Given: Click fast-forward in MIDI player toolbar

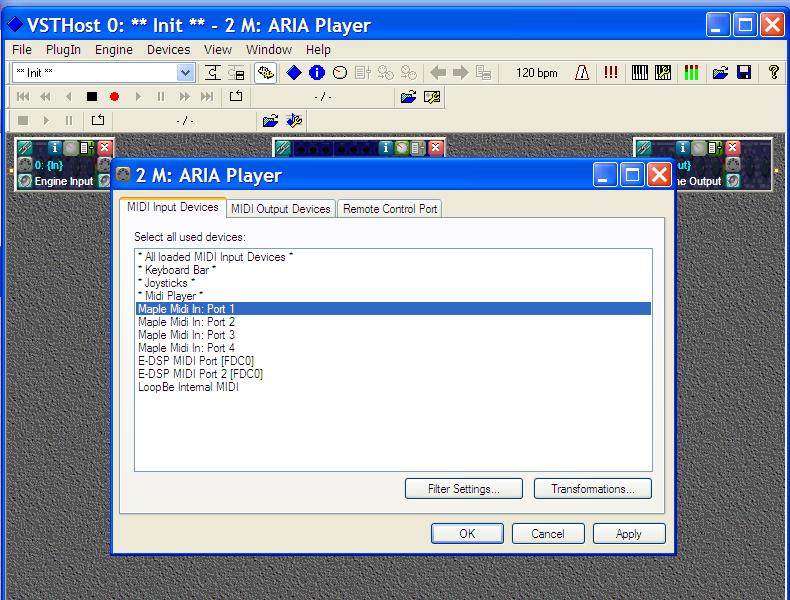Looking at the screenshot, I should click(184, 97).
